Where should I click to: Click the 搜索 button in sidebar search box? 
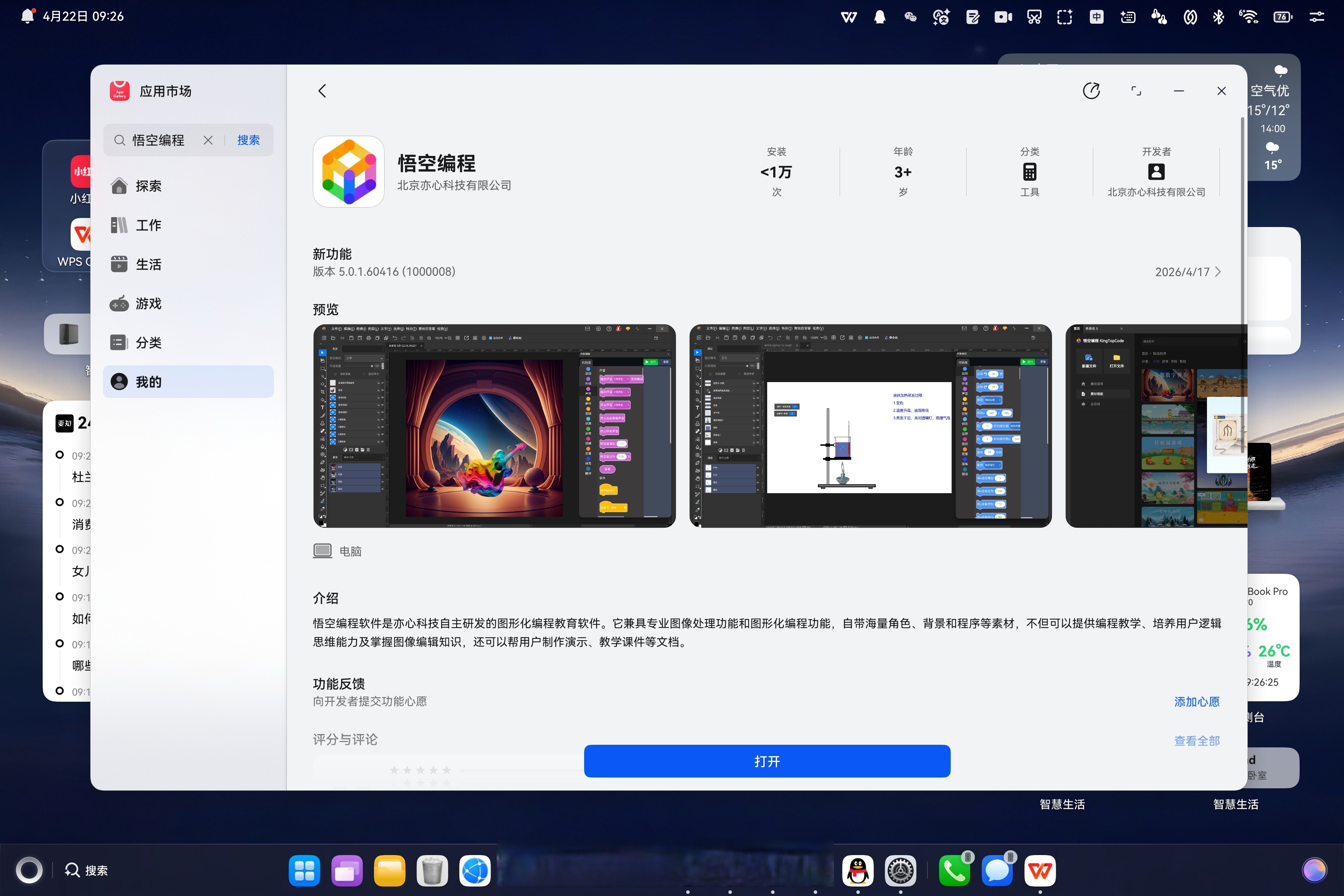(249, 140)
